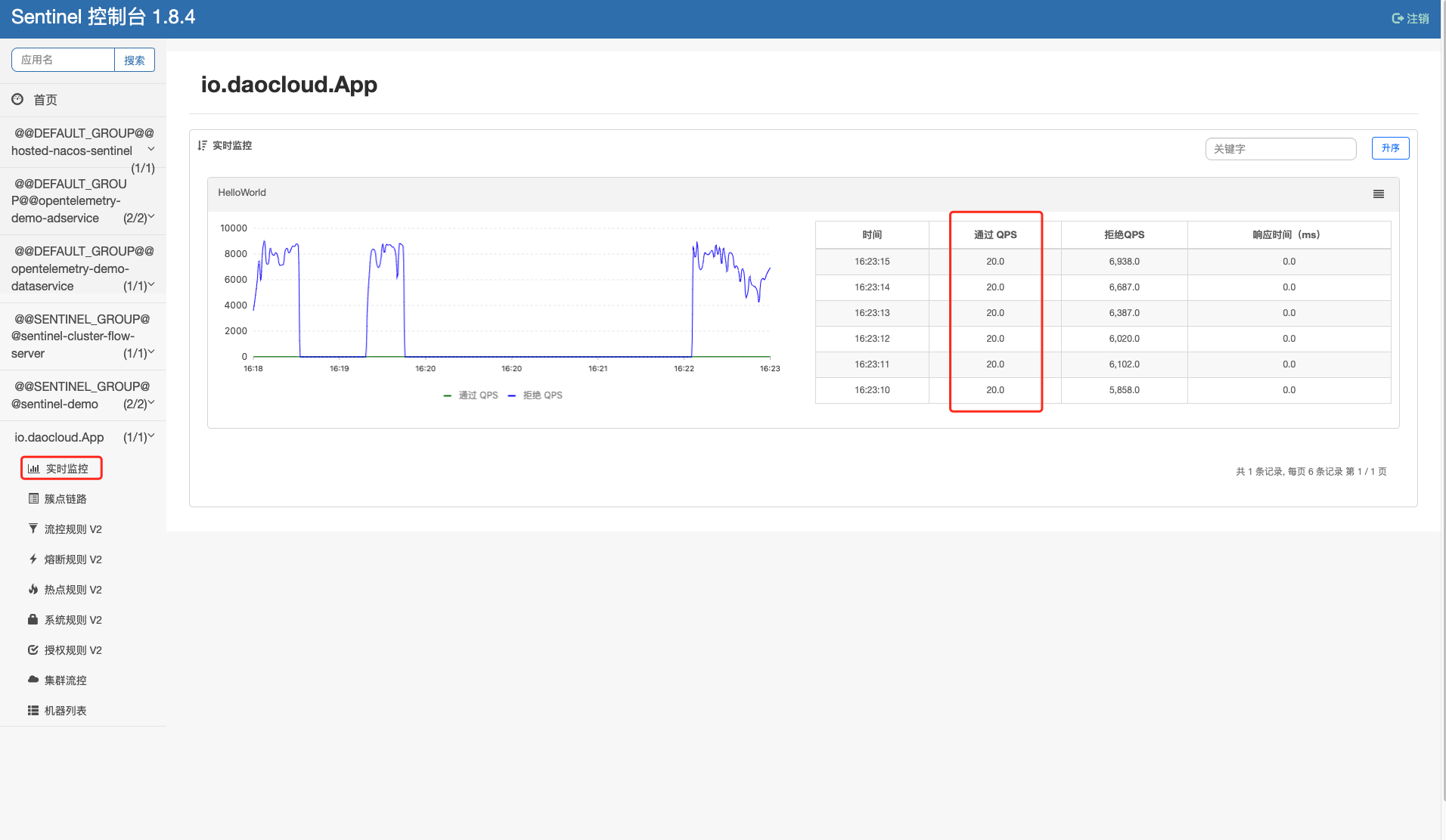1446x840 pixels.
Task: Open the 首页 homepage entry
Action: tap(44, 99)
